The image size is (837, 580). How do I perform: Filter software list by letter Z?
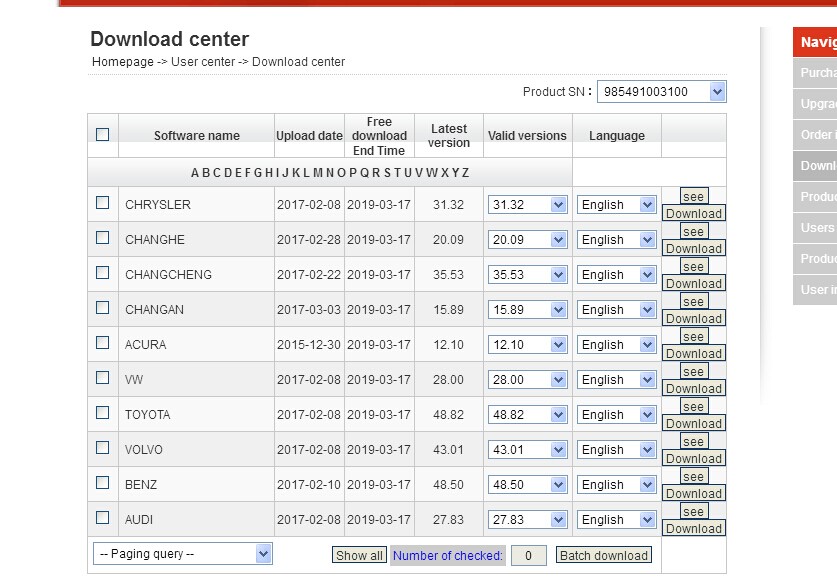click(465, 173)
